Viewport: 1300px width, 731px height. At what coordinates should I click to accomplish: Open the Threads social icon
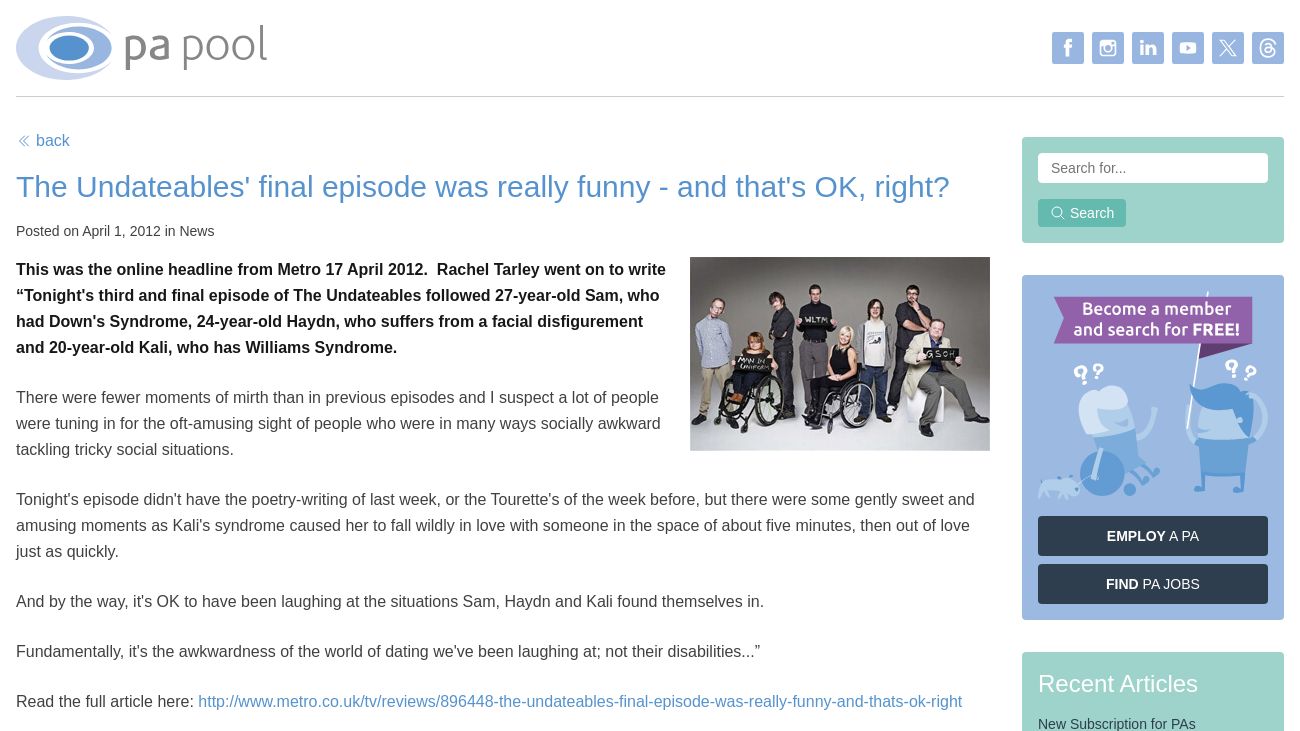point(1268,48)
